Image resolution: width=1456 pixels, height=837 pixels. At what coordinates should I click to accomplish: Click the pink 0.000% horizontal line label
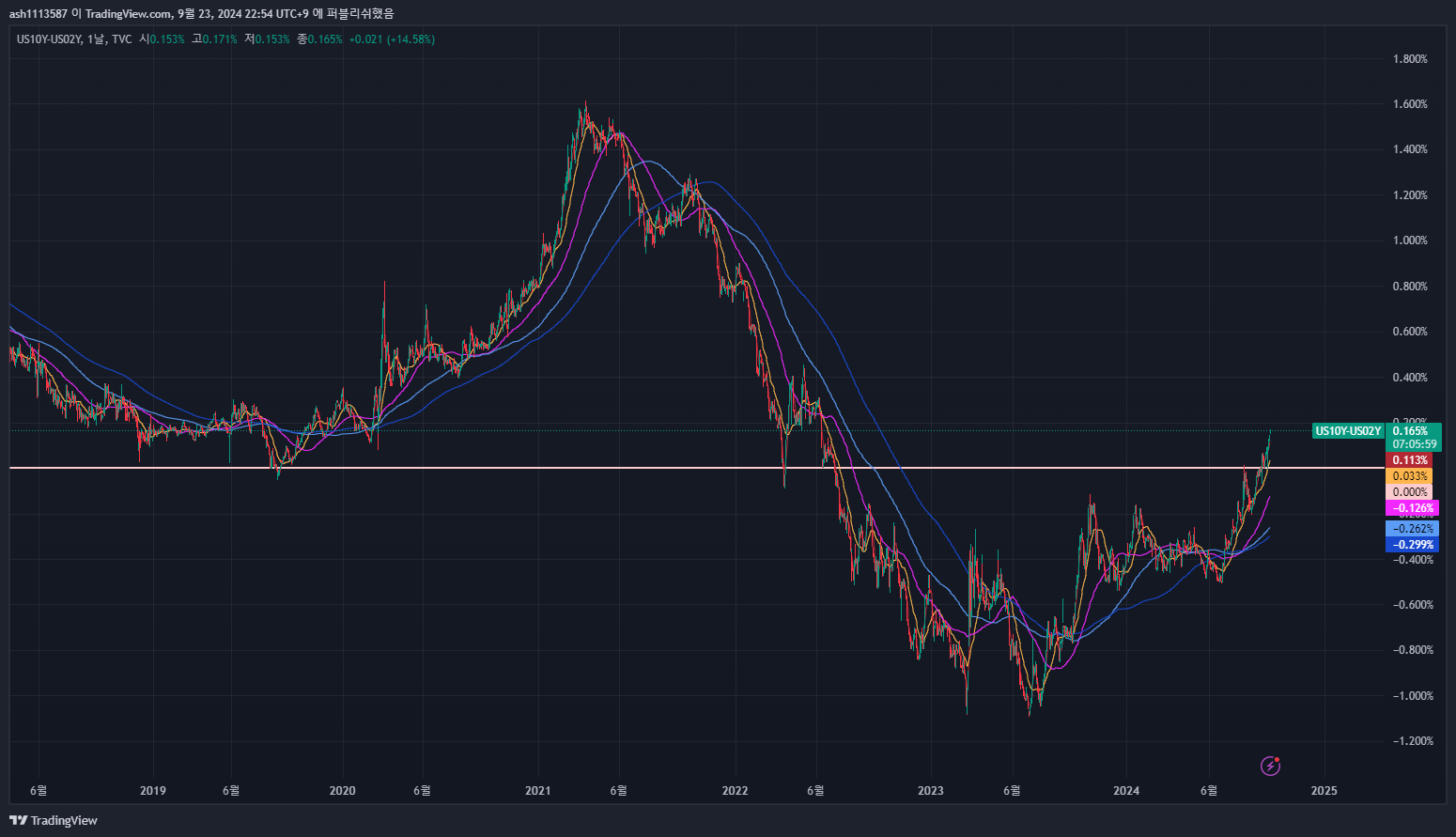point(1410,492)
